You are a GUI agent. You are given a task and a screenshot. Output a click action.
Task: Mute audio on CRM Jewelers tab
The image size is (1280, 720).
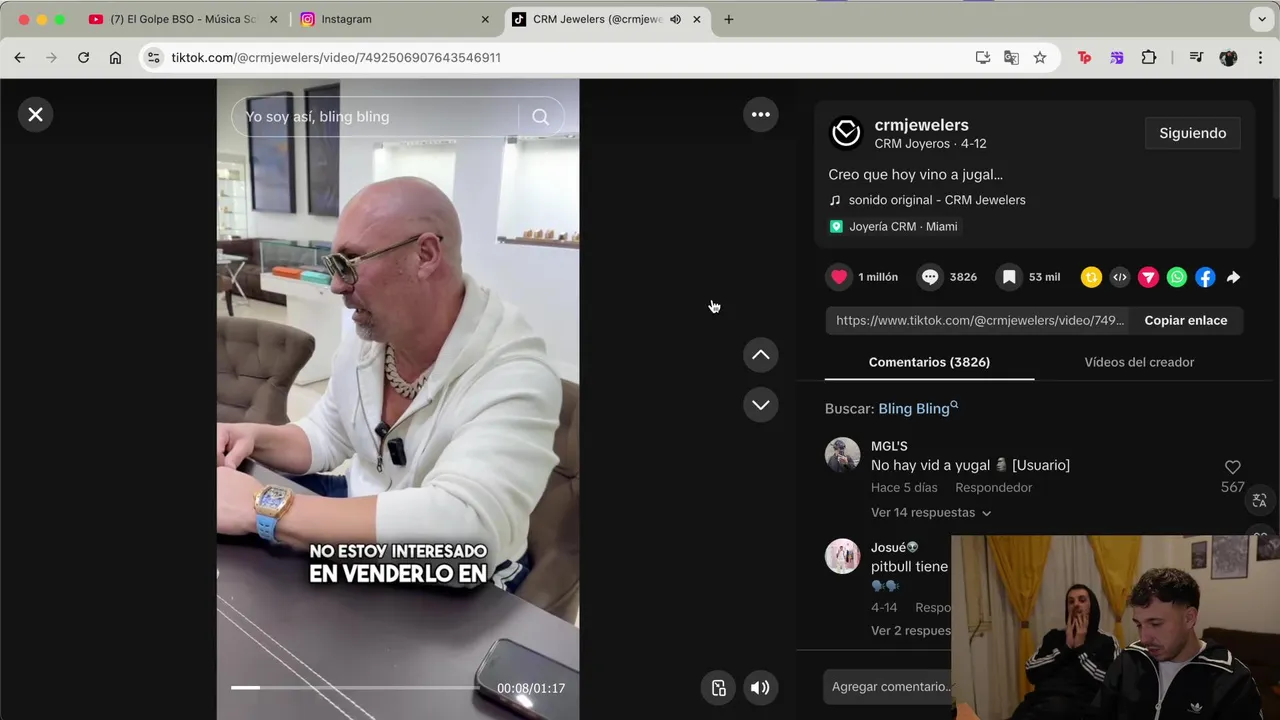[675, 19]
